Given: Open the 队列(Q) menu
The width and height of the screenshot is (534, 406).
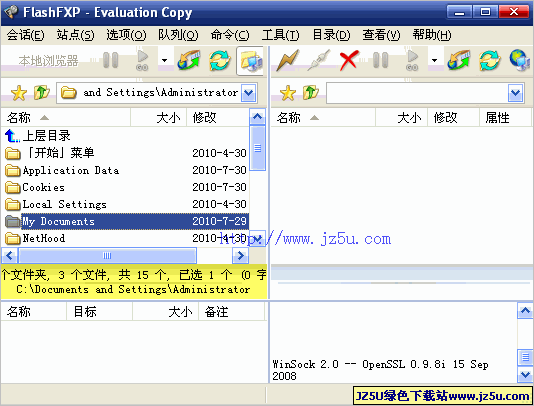Looking at the screenshot, I should (178, 35).
